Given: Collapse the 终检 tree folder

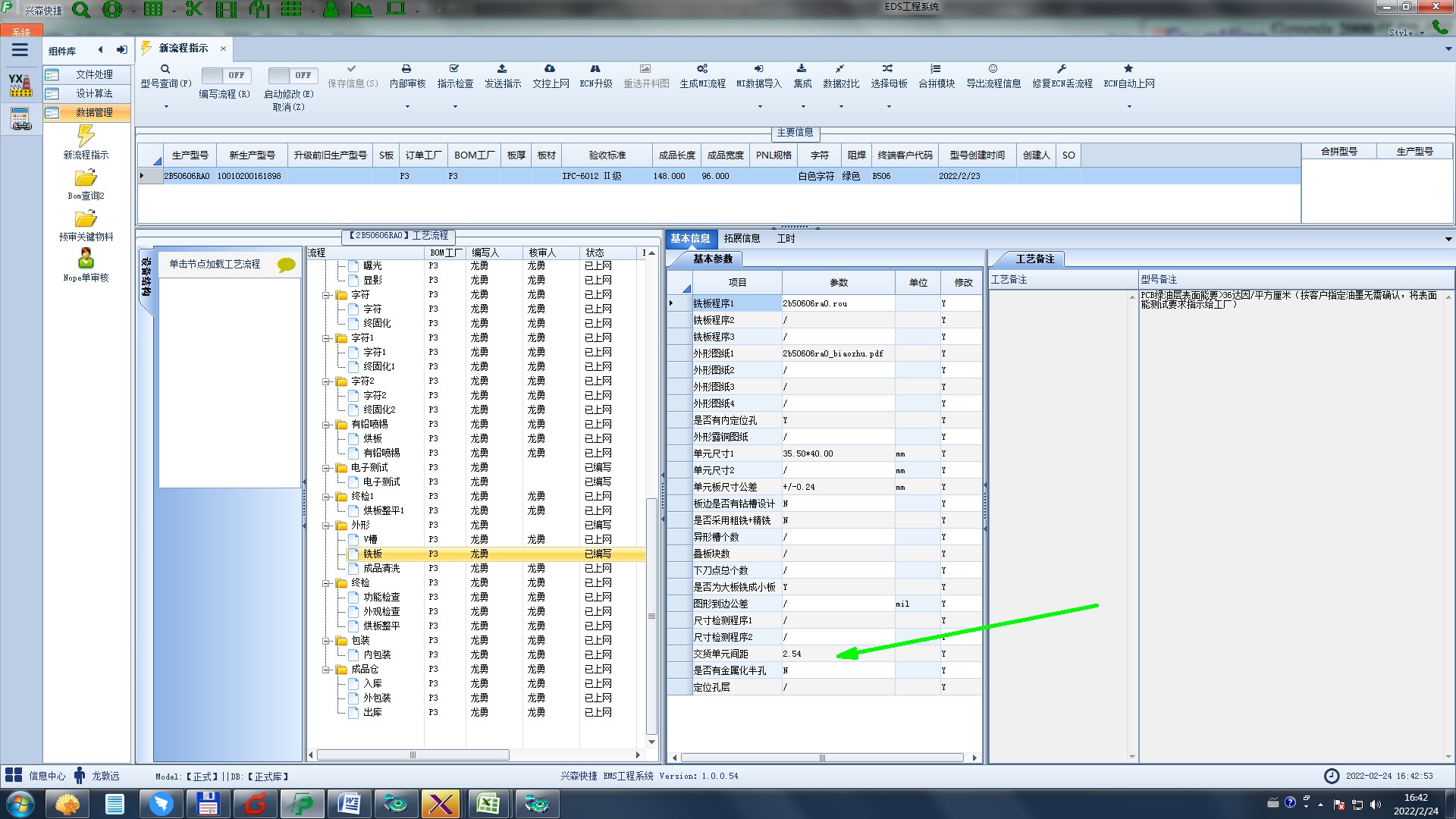Looking at the screenshot, I should pyautogui.click(x=326, y=583).
